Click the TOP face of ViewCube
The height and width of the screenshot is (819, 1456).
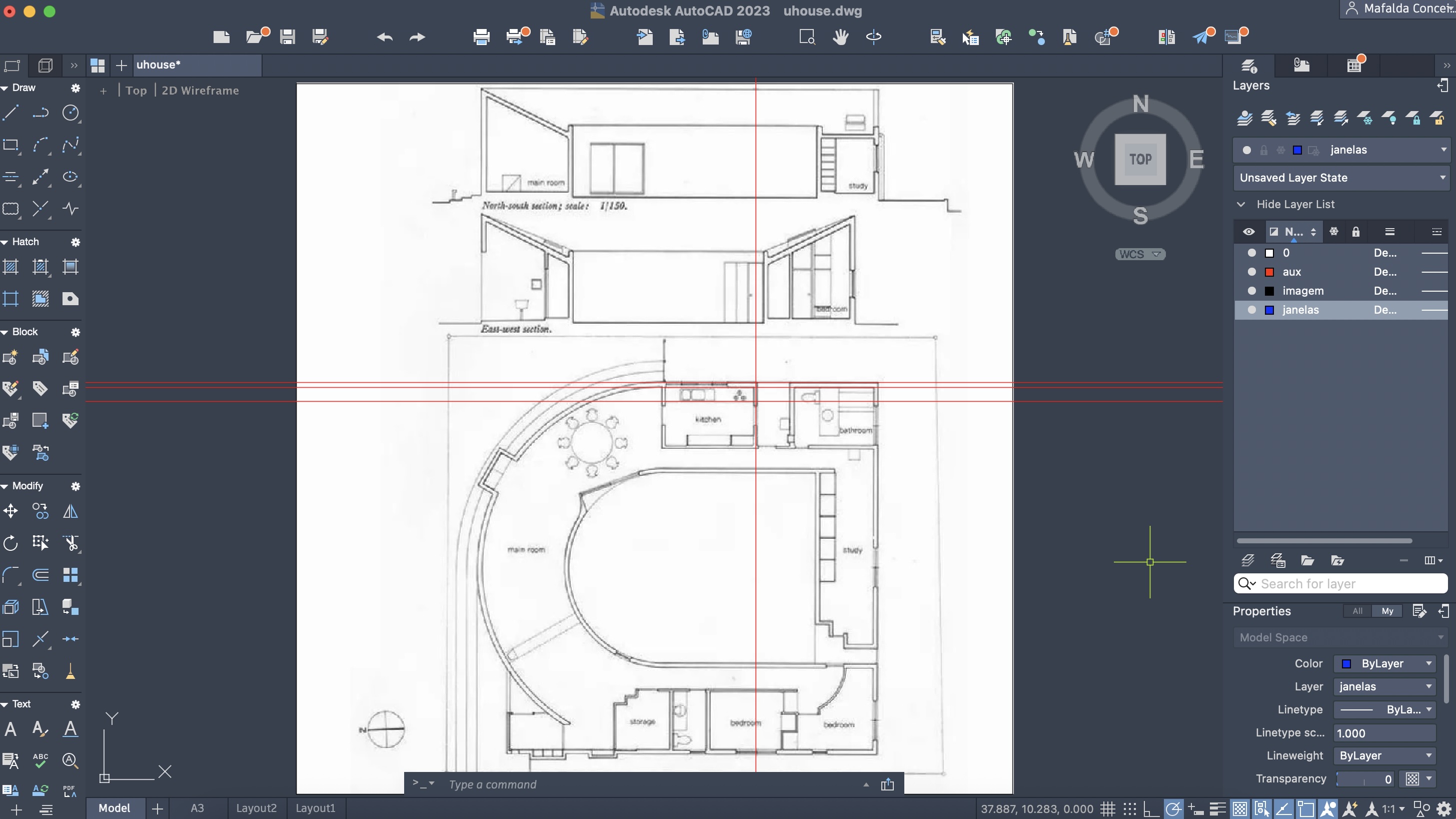click(1139, 160)
